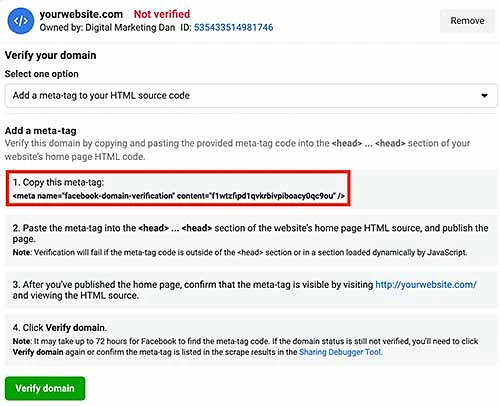Click the Verify domain green button
The height and width of the screenshot is (406, 500).
click(x=45, y=388)
